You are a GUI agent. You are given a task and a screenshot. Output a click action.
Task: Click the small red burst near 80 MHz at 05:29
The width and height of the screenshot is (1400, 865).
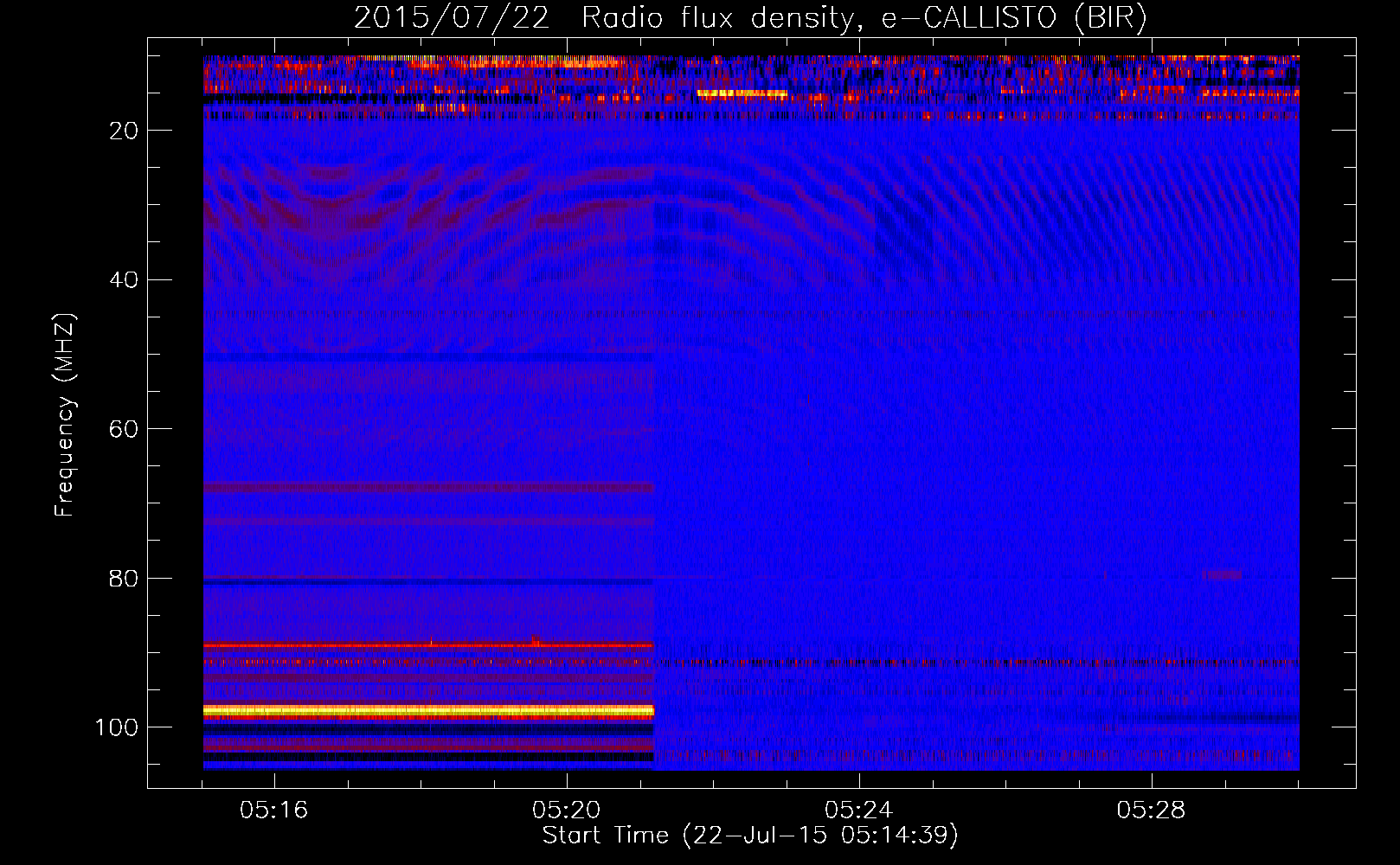coord(1223,574)
